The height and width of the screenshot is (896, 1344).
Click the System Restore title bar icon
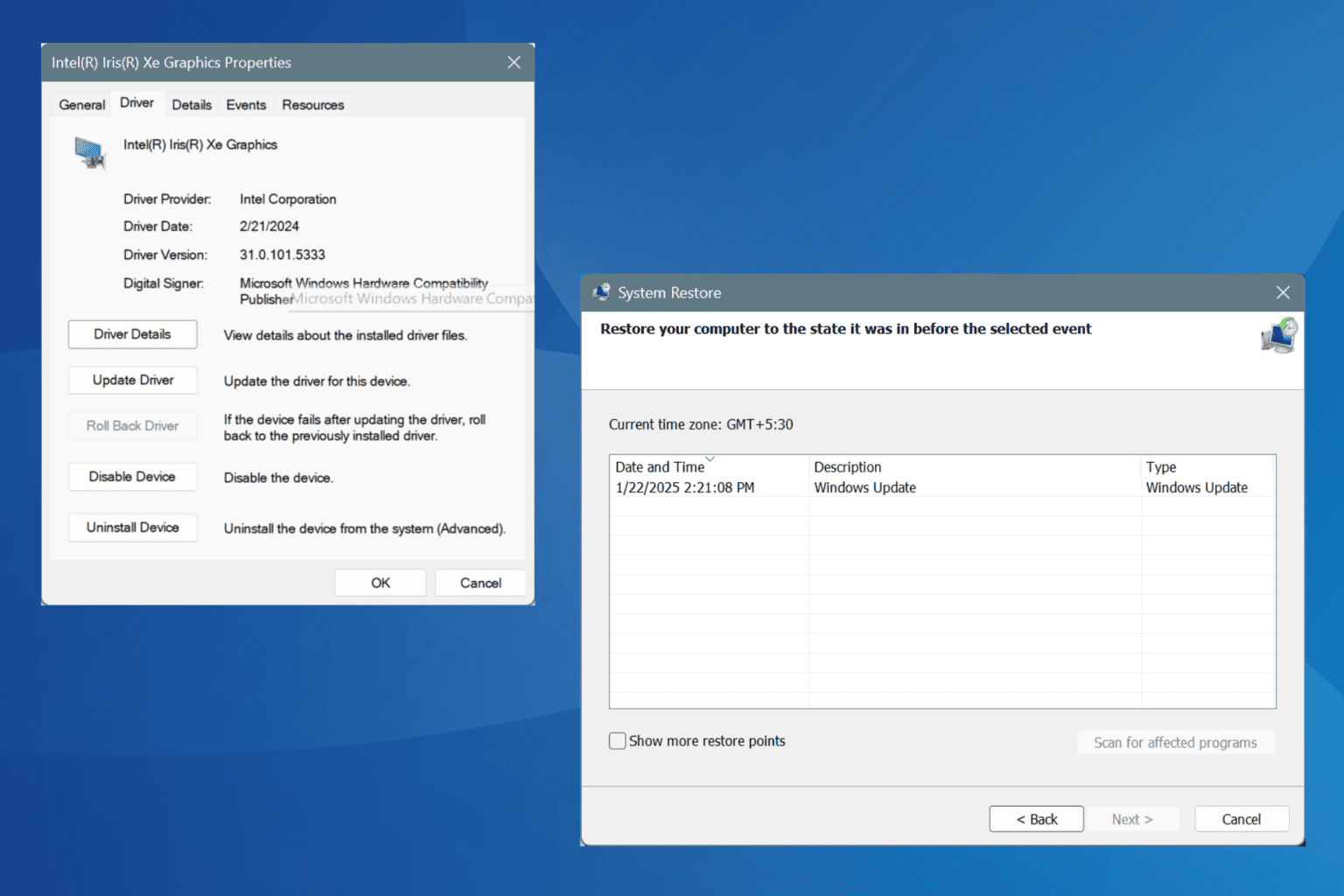602,292
